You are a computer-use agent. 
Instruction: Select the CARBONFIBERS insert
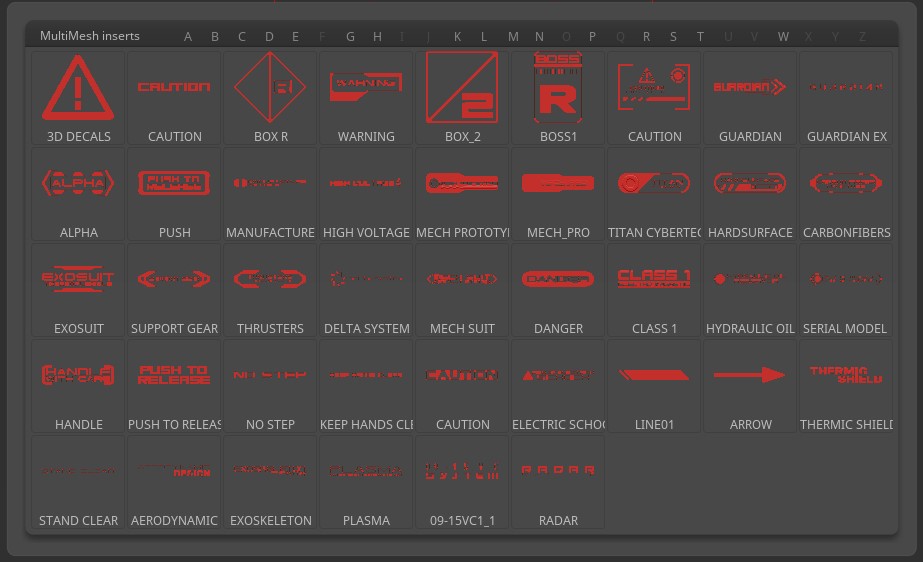tap(846, 194)
